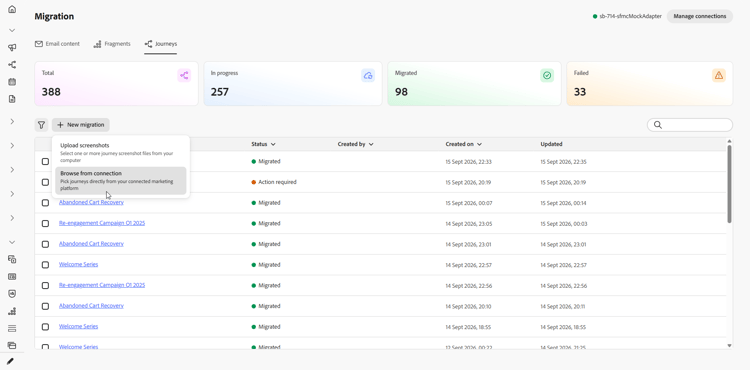Click the Failed card showing 33
Viewport: 750px width, 370px height.
[x=650, y=83]
